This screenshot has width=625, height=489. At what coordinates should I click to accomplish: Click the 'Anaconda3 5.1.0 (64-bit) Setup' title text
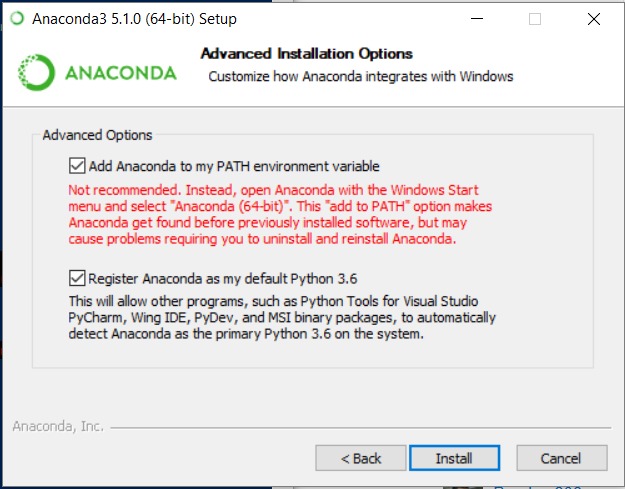click(134, 18)
